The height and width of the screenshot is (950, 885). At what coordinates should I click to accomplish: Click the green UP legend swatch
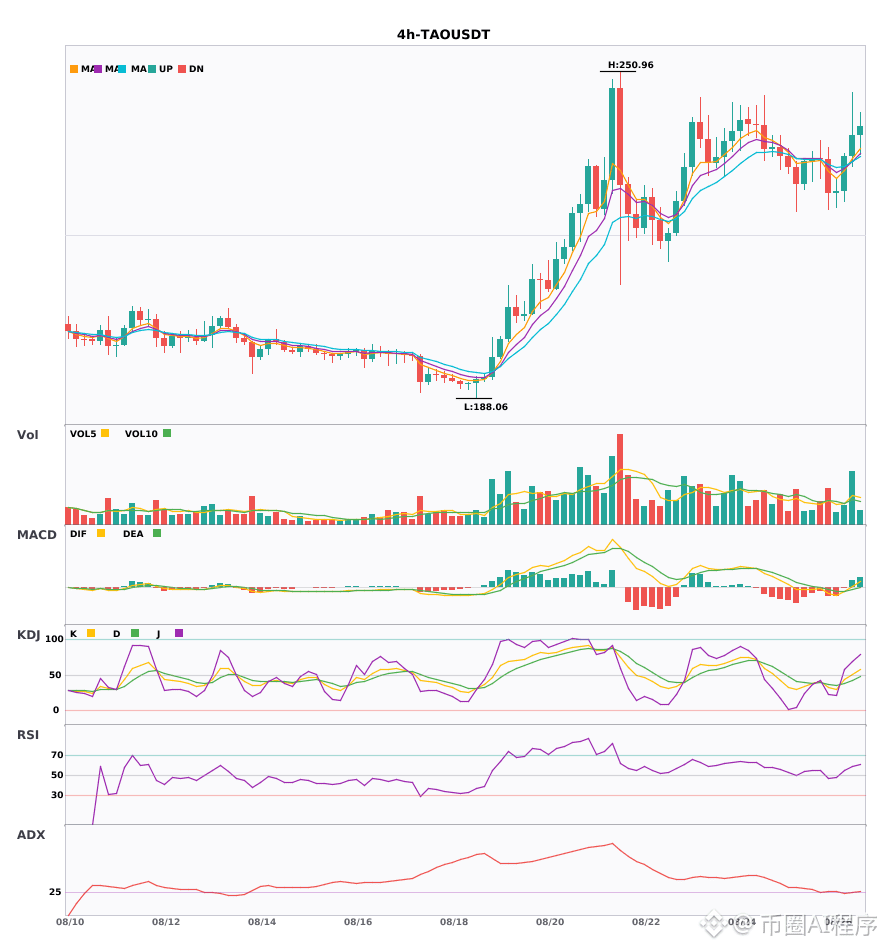click(151, 69)
